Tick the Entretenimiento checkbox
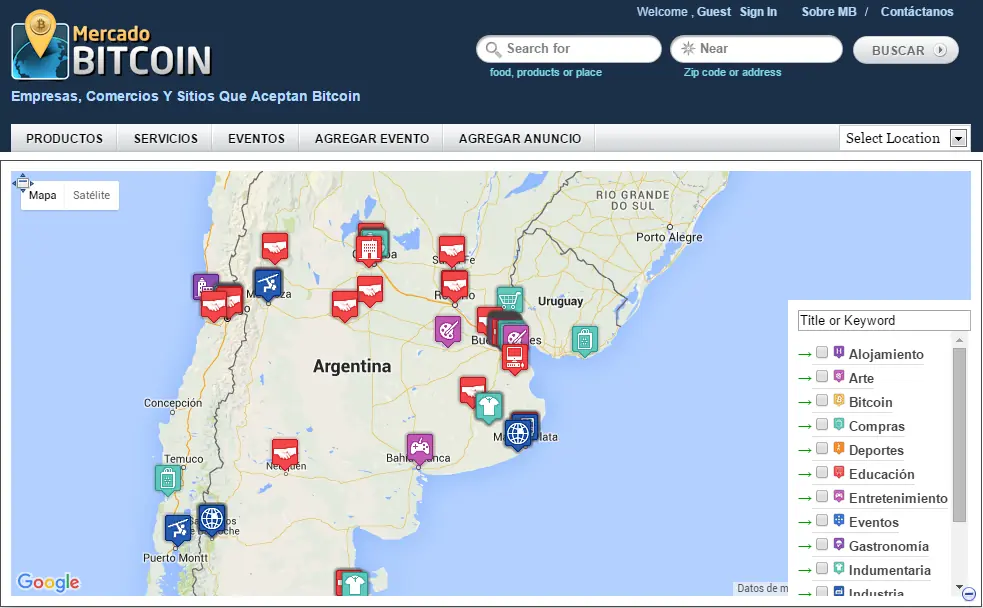This screenshot has width=983, height=608. [x=821, y=496]
